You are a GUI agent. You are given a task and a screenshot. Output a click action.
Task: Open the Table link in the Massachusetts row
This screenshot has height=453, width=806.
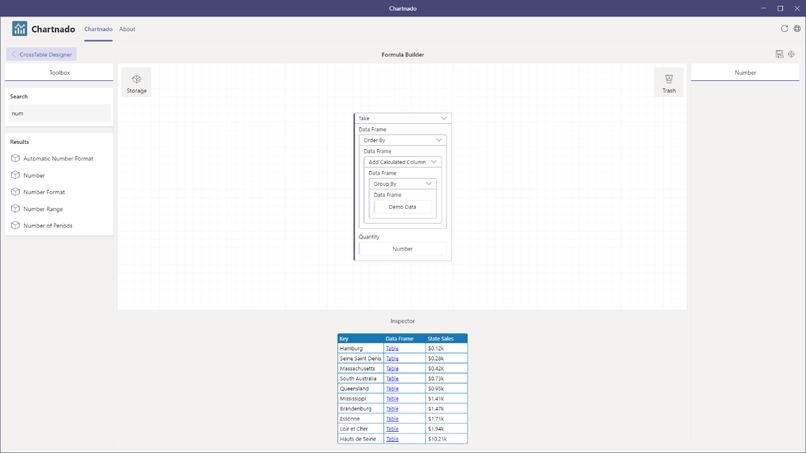pyautogui.click(x=392, y=369)
